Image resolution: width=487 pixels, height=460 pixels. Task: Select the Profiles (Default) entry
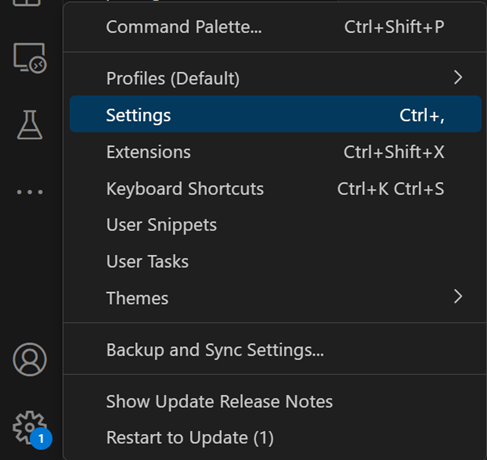(275, 78)
